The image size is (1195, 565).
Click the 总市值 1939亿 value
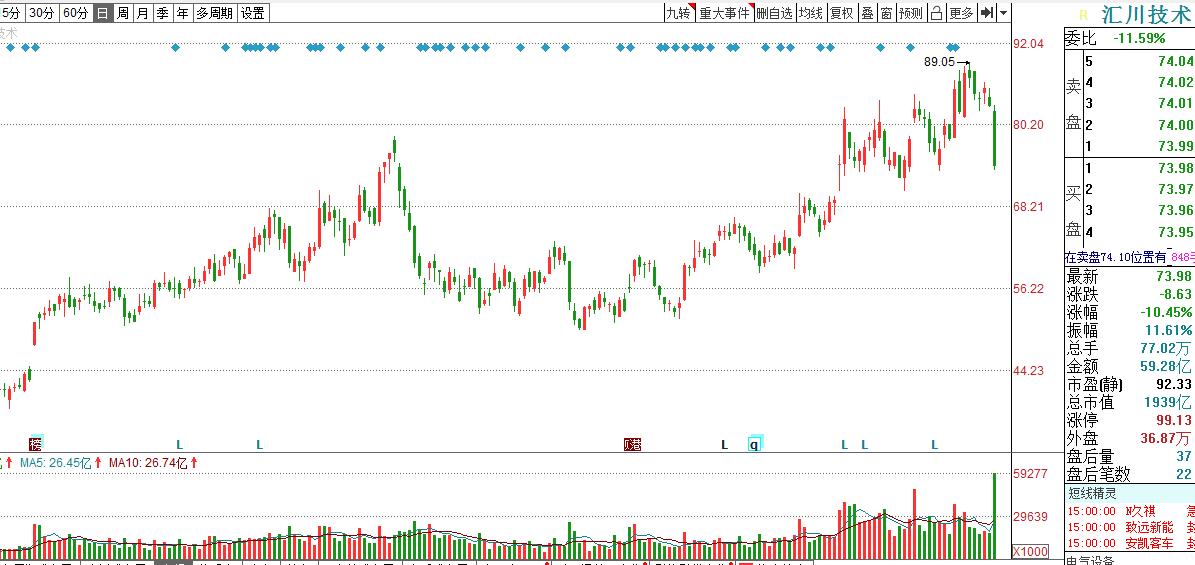[1168, 402]
